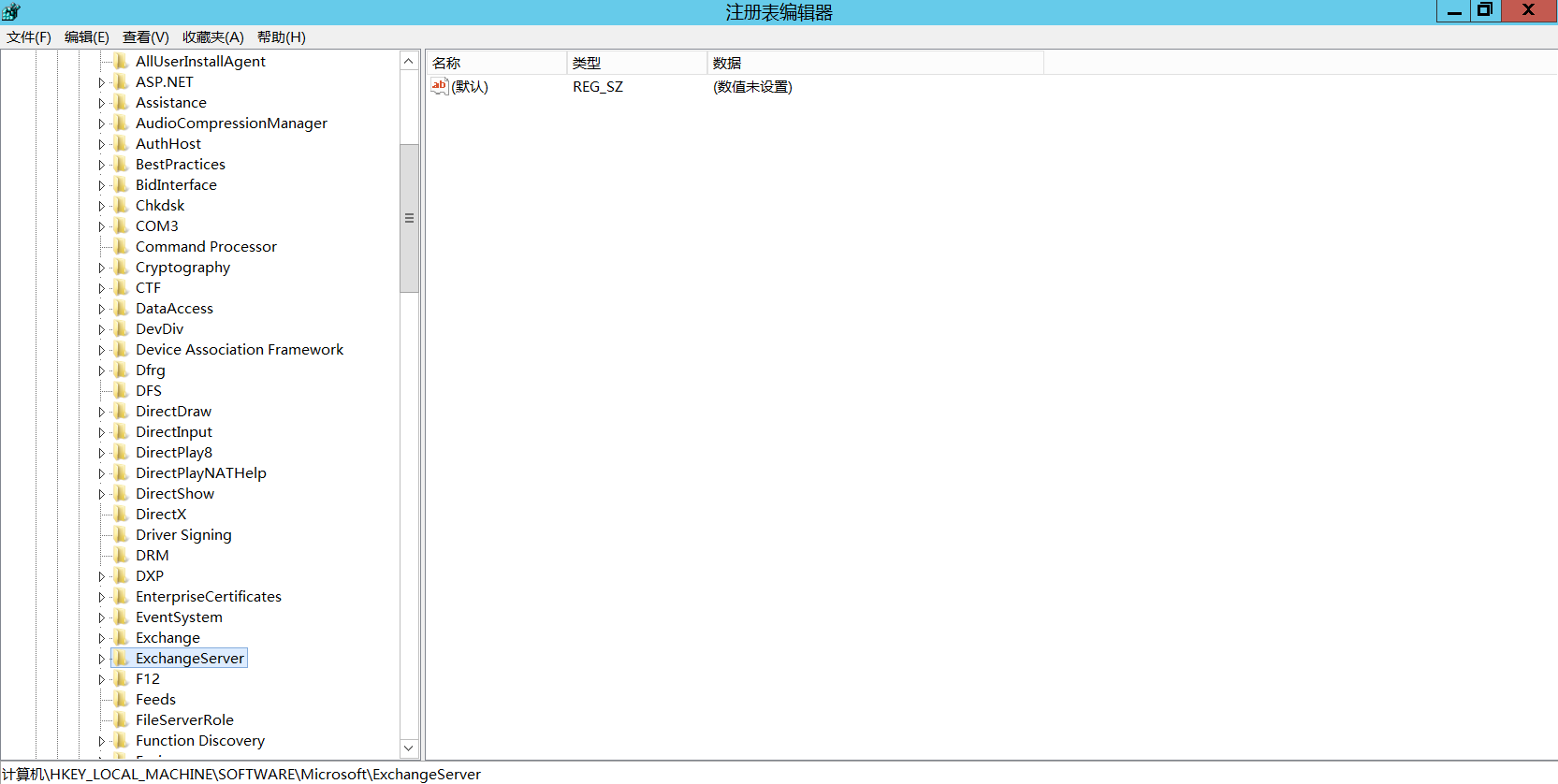Click the tree scrollbar down arrow
Screen dimensions: 1558x784
coord(409,748)
